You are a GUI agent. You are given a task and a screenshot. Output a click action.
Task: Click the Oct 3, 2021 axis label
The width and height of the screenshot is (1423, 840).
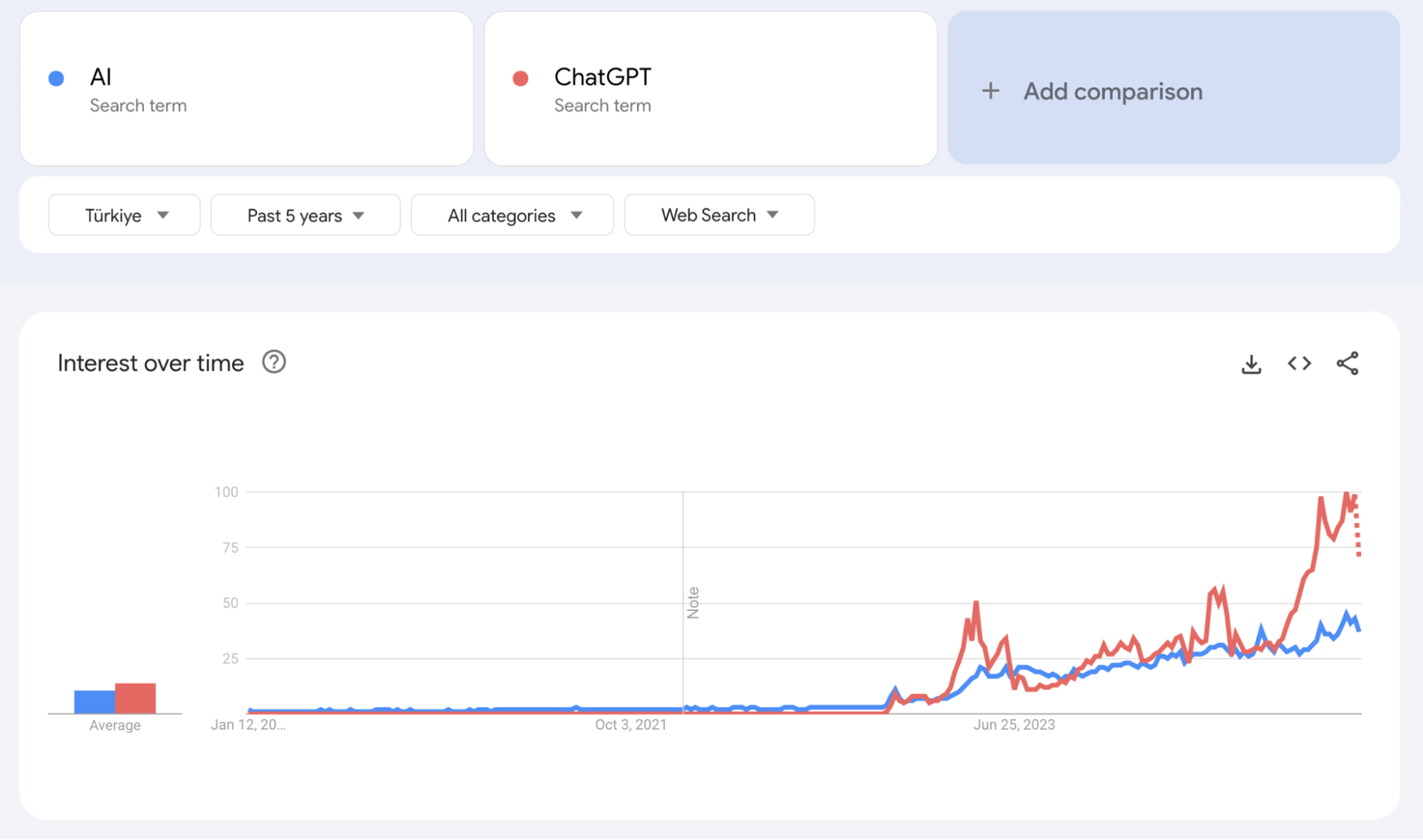point(631,725)
